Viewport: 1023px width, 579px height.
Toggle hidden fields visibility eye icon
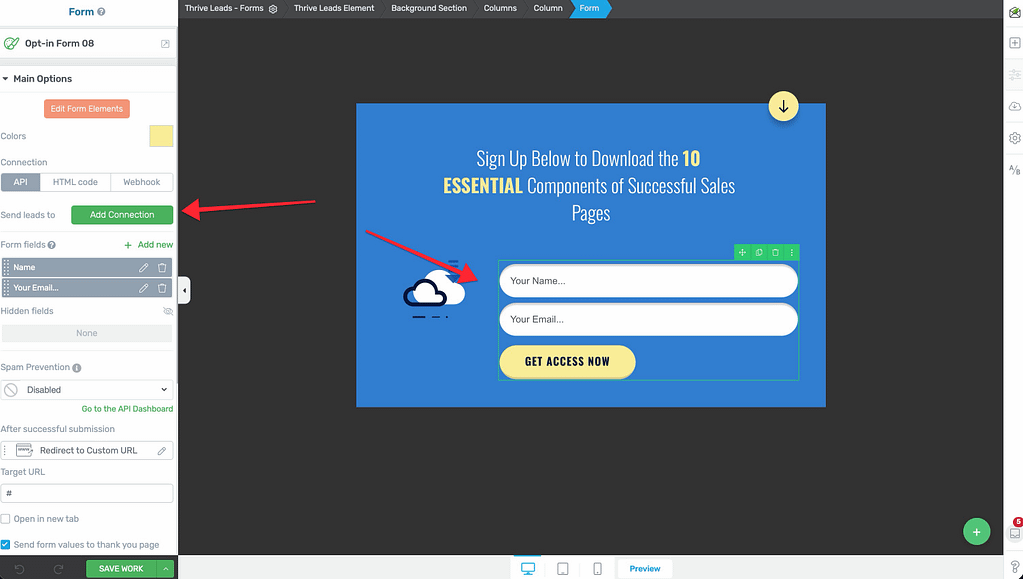point(167,311)
